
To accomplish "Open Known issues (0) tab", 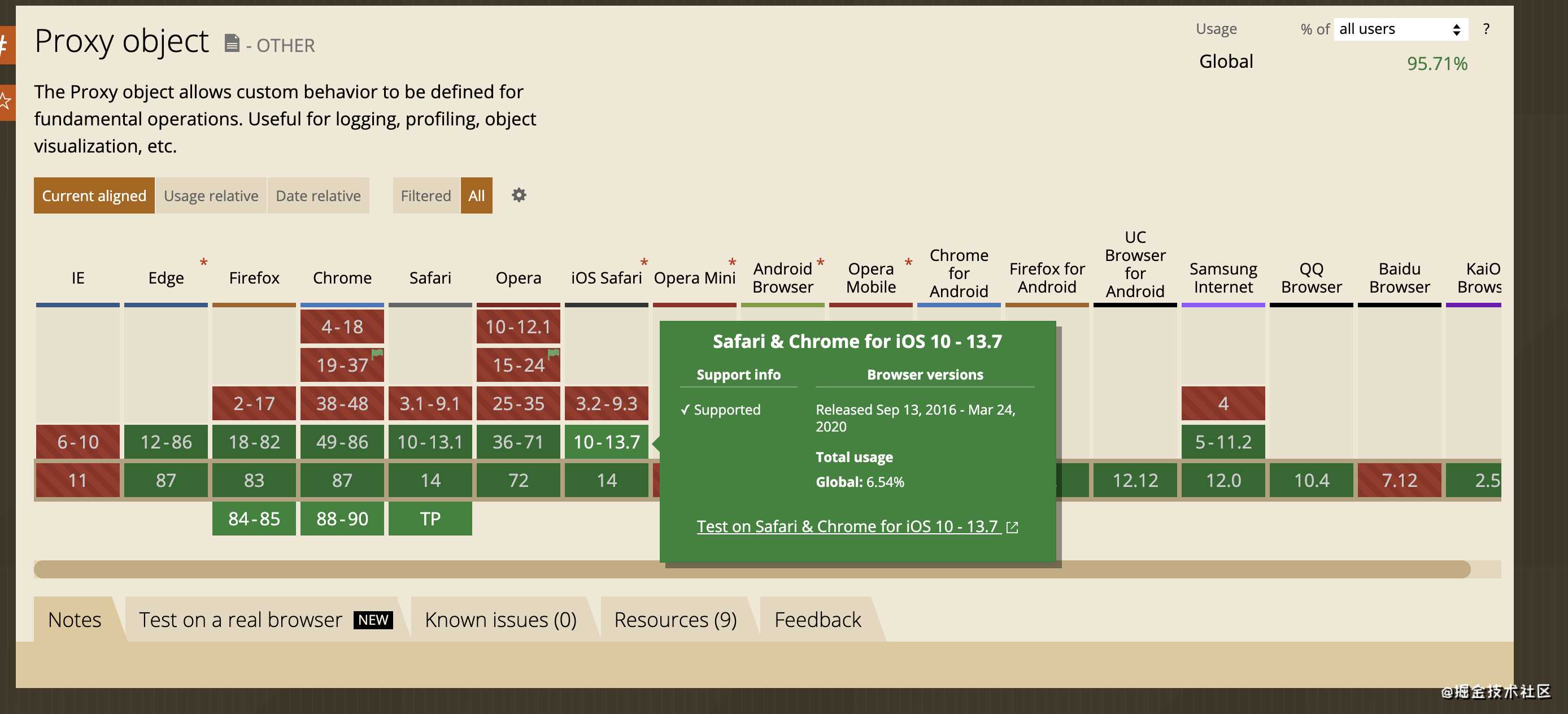I will [500, 620].
